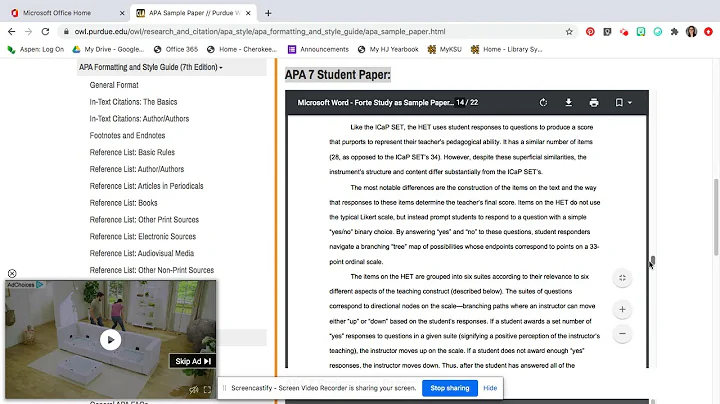Go back to the previous page
Image resolution: width=720 pixels, height=404 pixels.
[x=11, y=32]
